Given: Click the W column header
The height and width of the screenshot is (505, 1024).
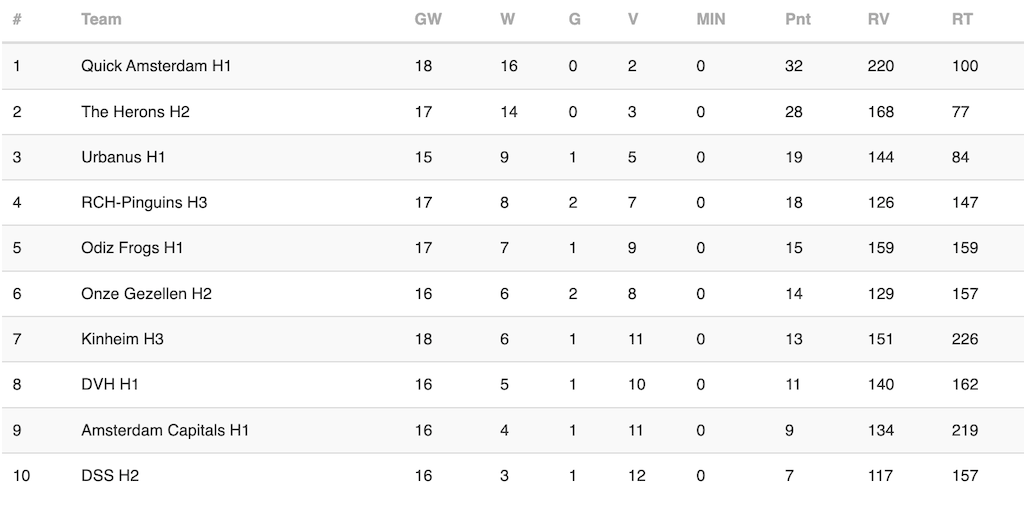Looking at the screenshot, I should (x=507, y=19).
